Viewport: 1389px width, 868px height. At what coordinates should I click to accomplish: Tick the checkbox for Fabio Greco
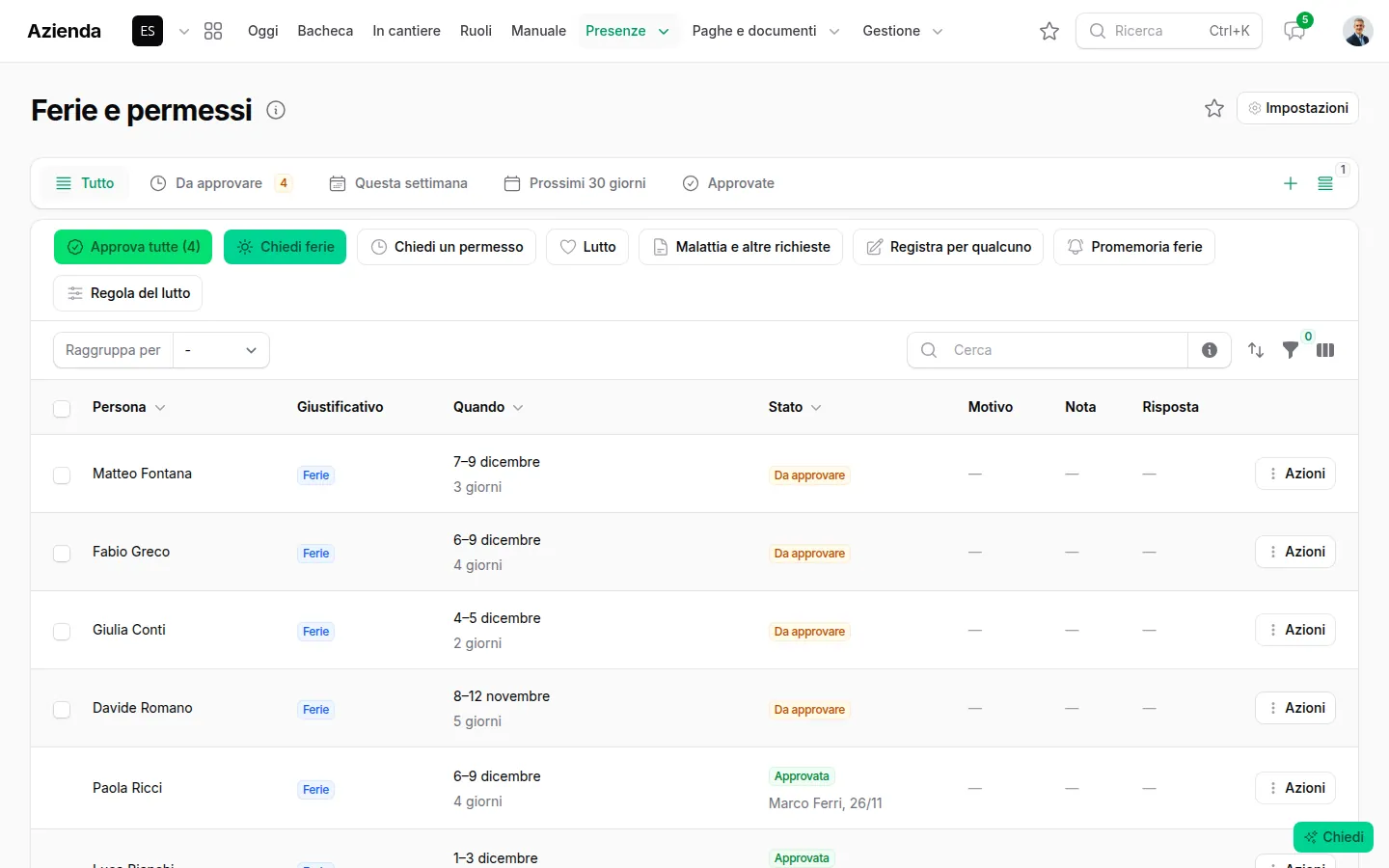[62, 553]
